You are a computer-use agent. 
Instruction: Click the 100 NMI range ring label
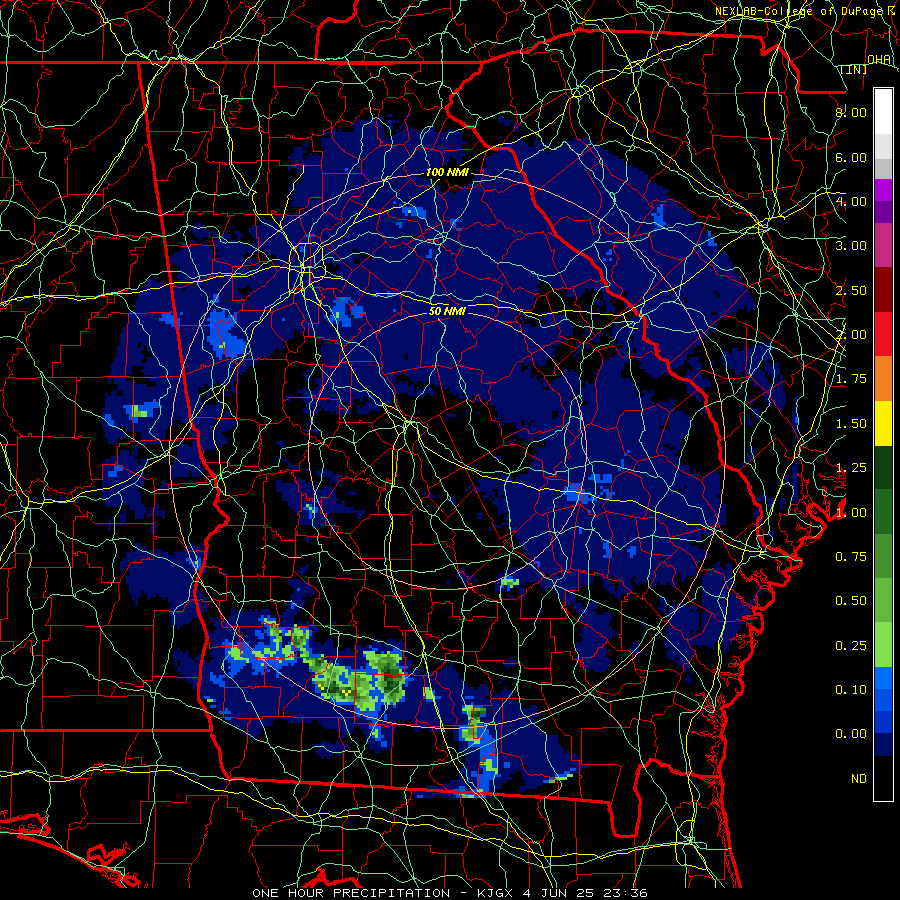[x=447, y=172]
